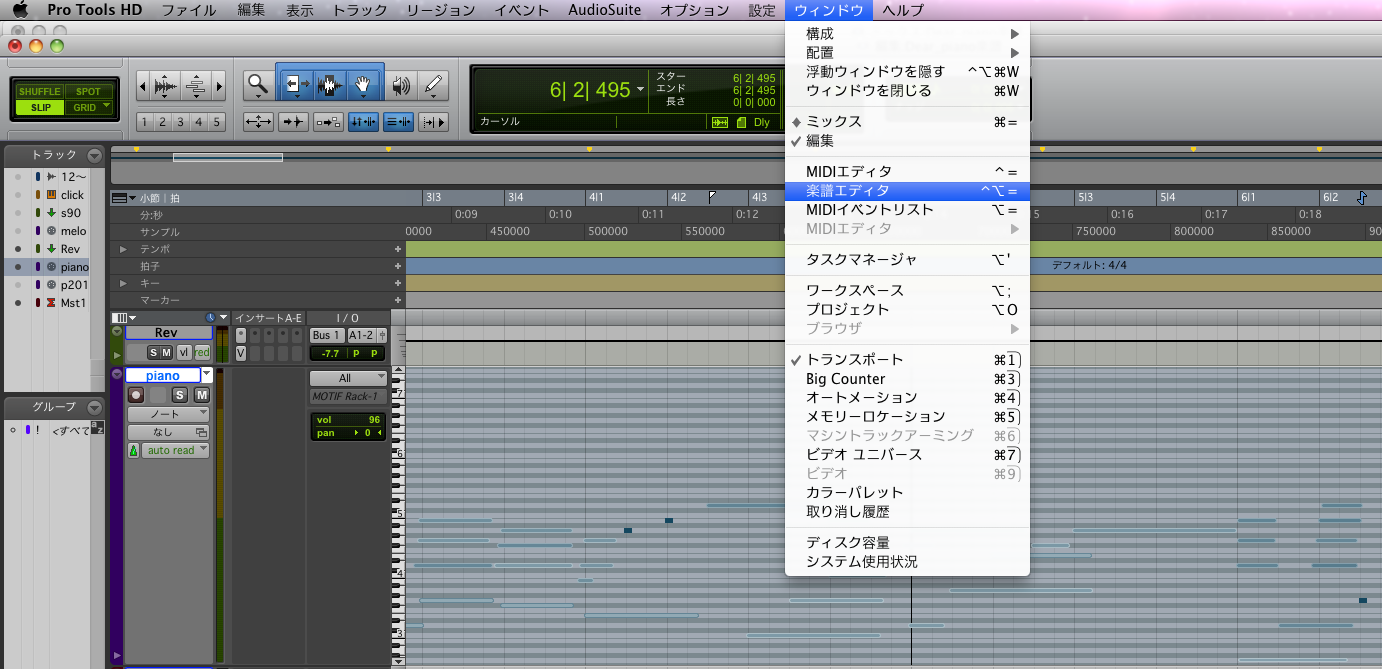The height and width of the screenshot is (669, 1382).
Task: Click zoom preset 3 button
Action: click(x=181, y=122)
